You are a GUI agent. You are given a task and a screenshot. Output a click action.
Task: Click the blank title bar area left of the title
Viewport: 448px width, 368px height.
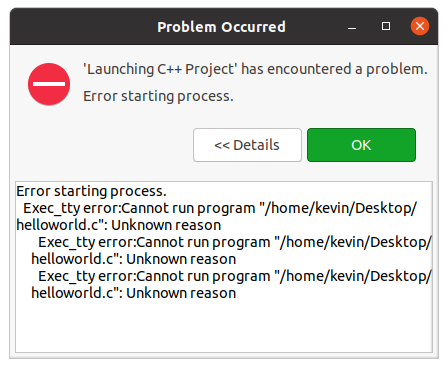[x=83, y=27]
